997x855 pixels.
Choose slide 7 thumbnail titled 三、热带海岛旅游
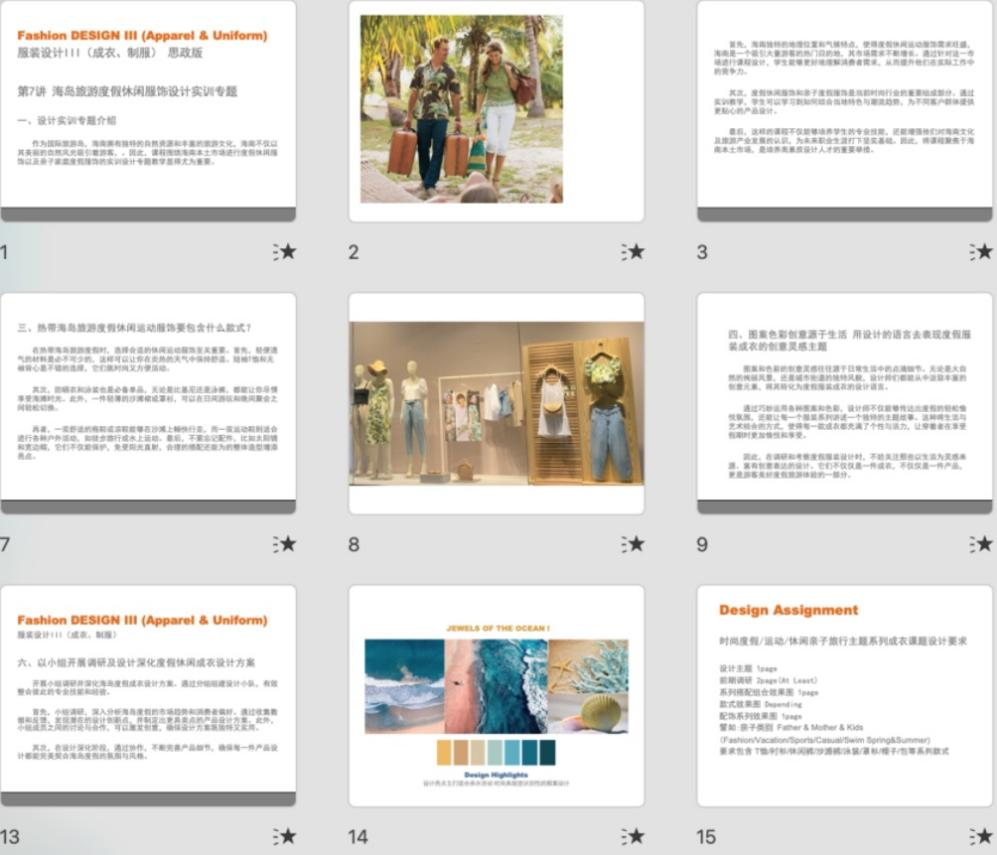(148, 402)
